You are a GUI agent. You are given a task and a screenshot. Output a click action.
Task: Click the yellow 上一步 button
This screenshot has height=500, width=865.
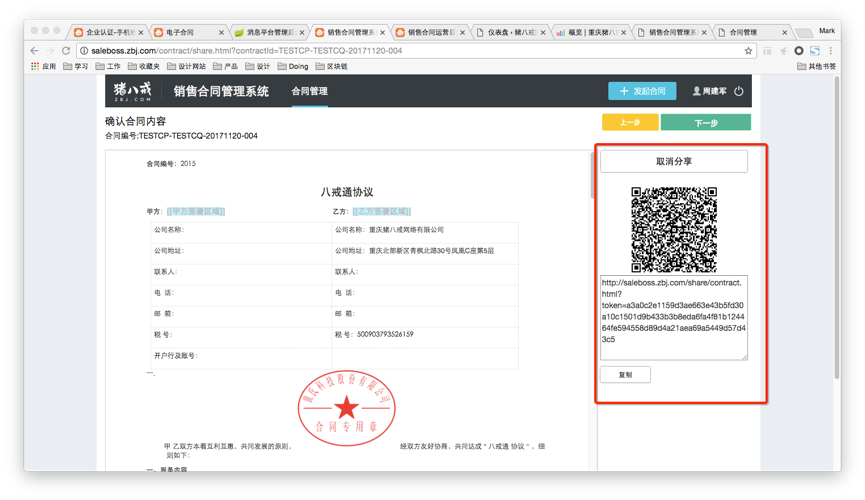pos(630,123)
